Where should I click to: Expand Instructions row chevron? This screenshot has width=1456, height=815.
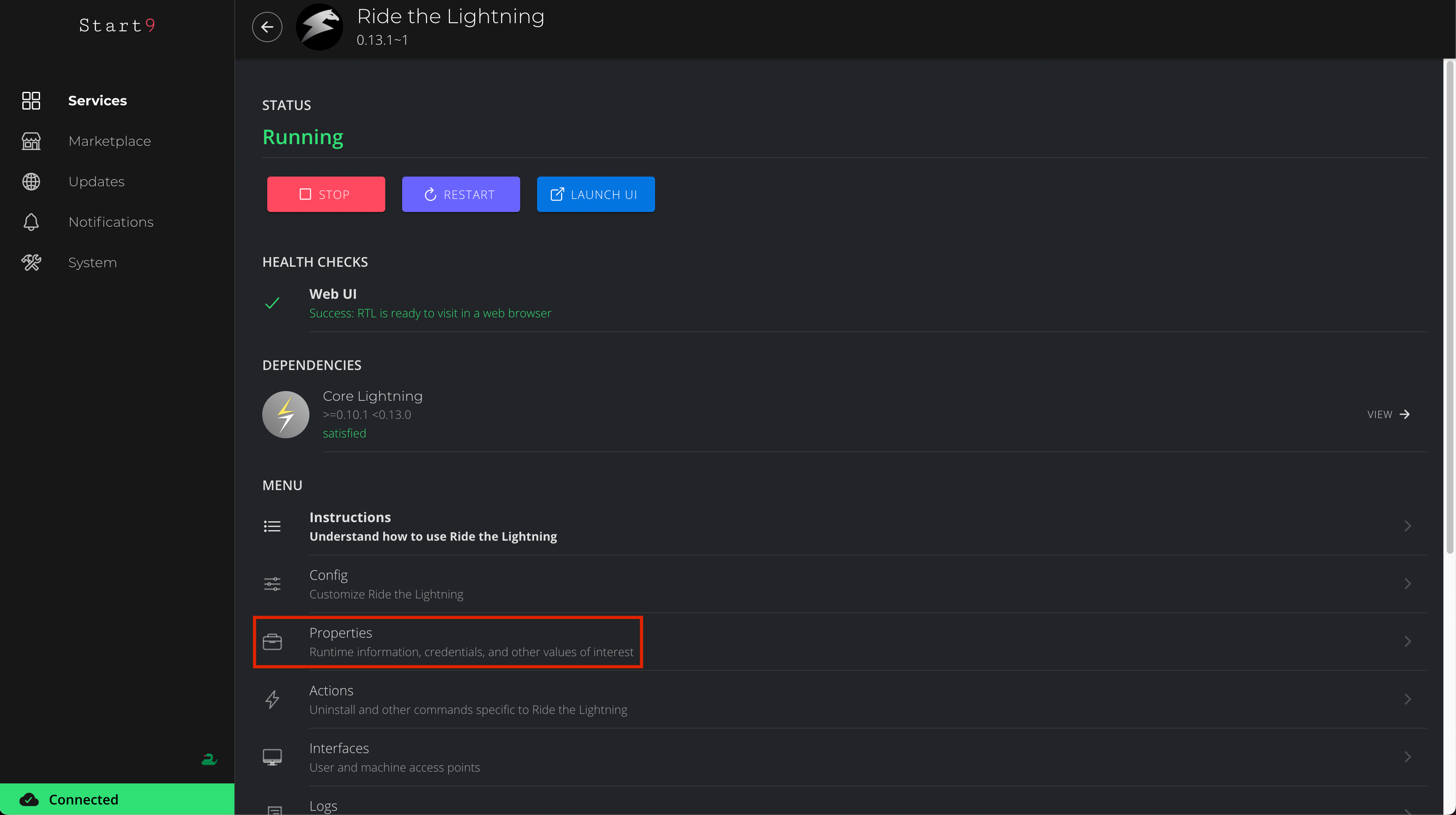[1408, 526]
